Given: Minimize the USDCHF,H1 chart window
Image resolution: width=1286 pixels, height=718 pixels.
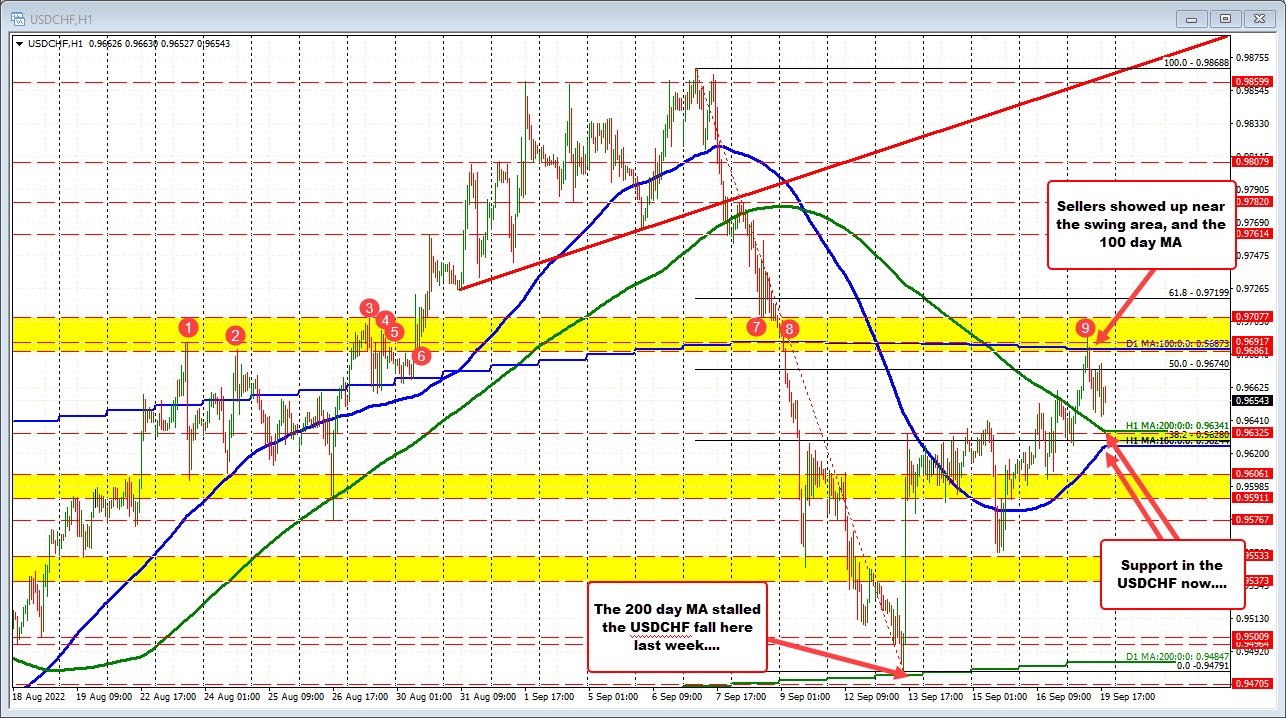Looking at the screenshot, I should click(1191, 18).
